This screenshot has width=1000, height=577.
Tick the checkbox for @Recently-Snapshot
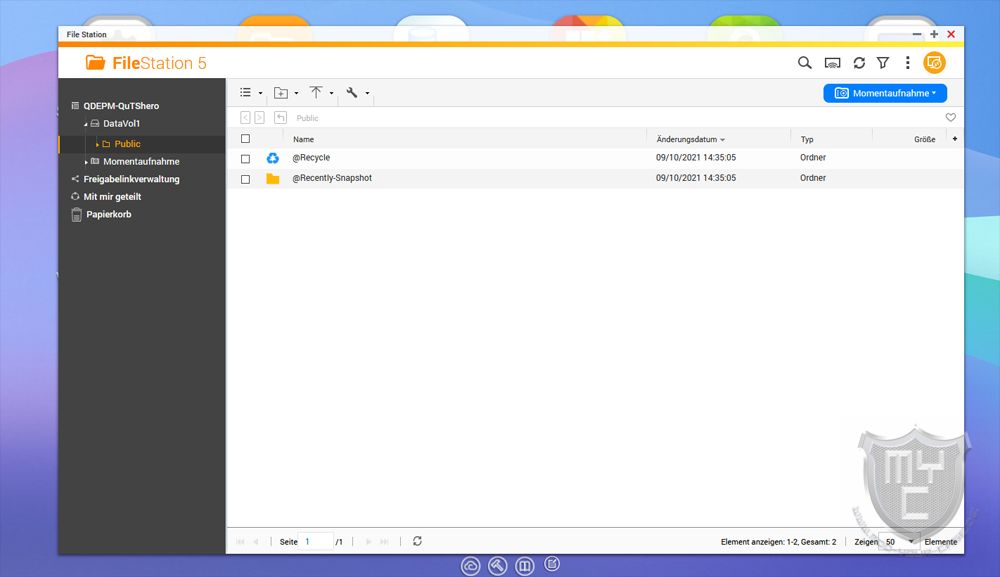tap(245, 179)
